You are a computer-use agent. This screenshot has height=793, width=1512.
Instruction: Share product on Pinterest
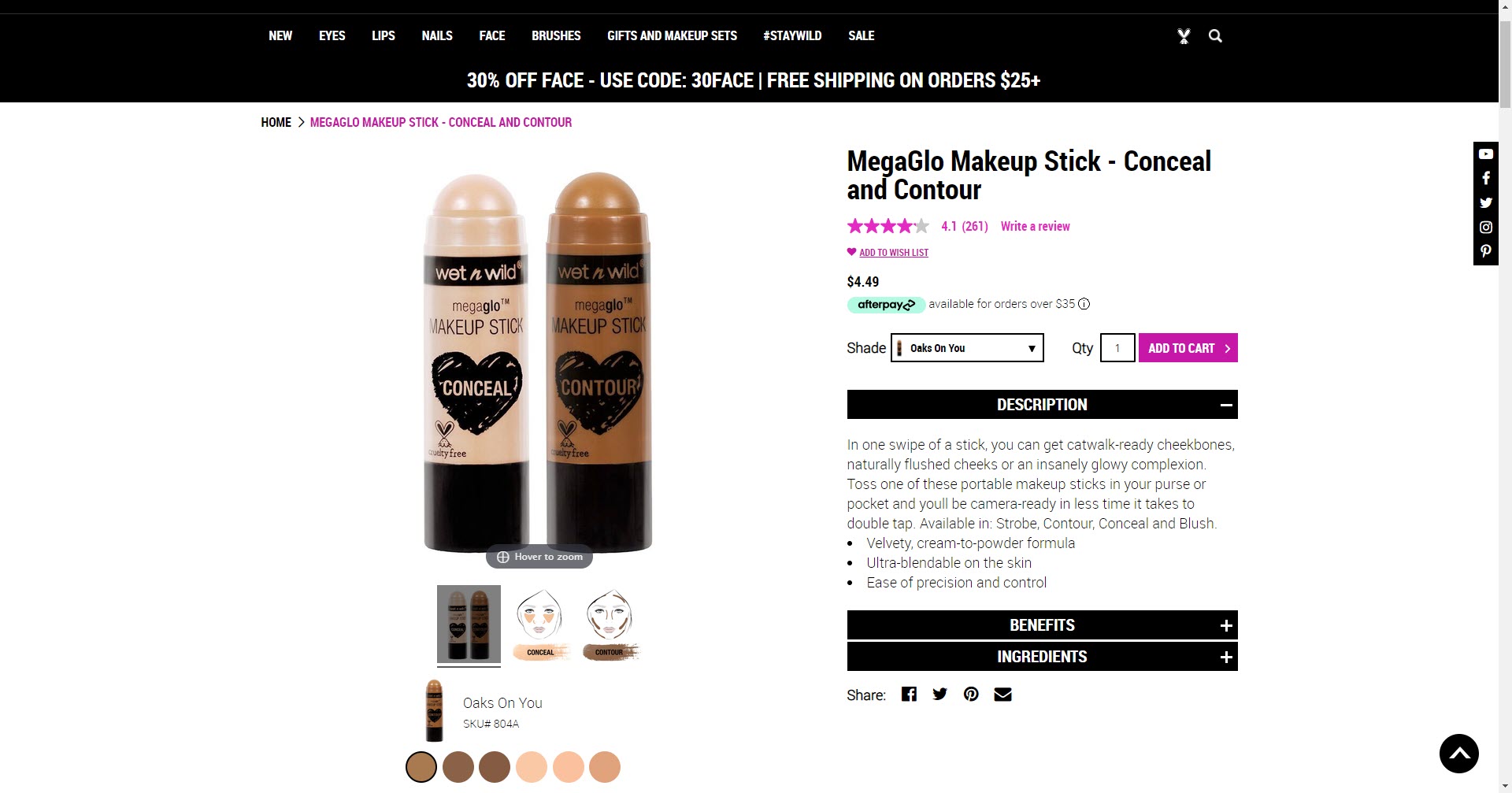tap(971, 694)
